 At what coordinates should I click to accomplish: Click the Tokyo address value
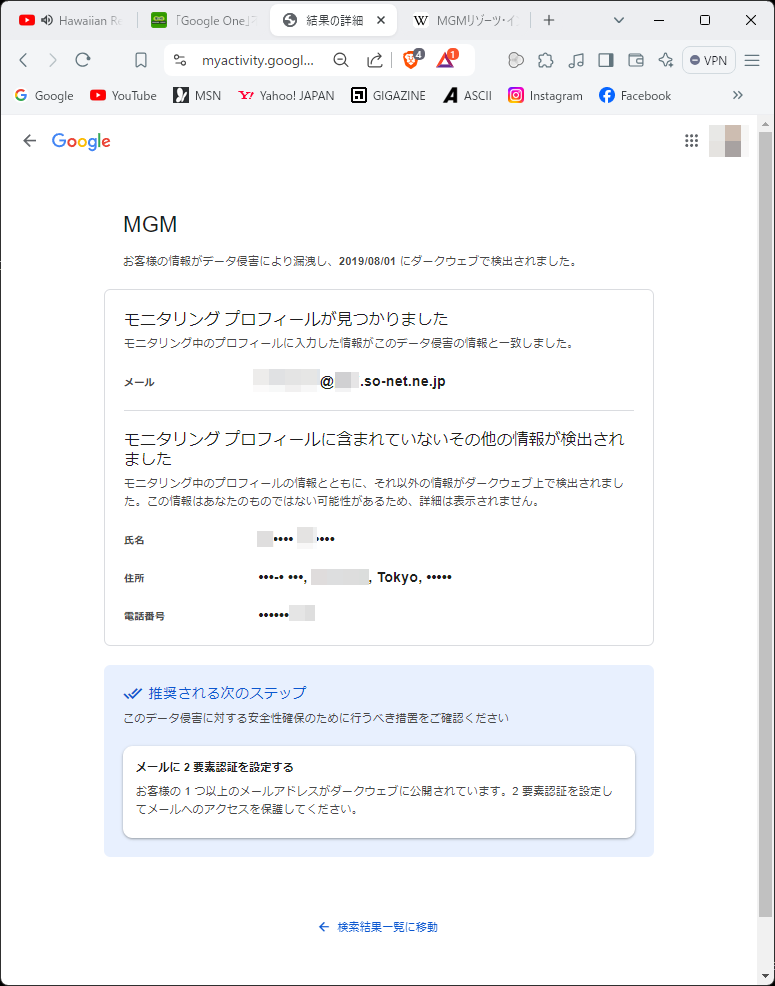coord(355,577)
